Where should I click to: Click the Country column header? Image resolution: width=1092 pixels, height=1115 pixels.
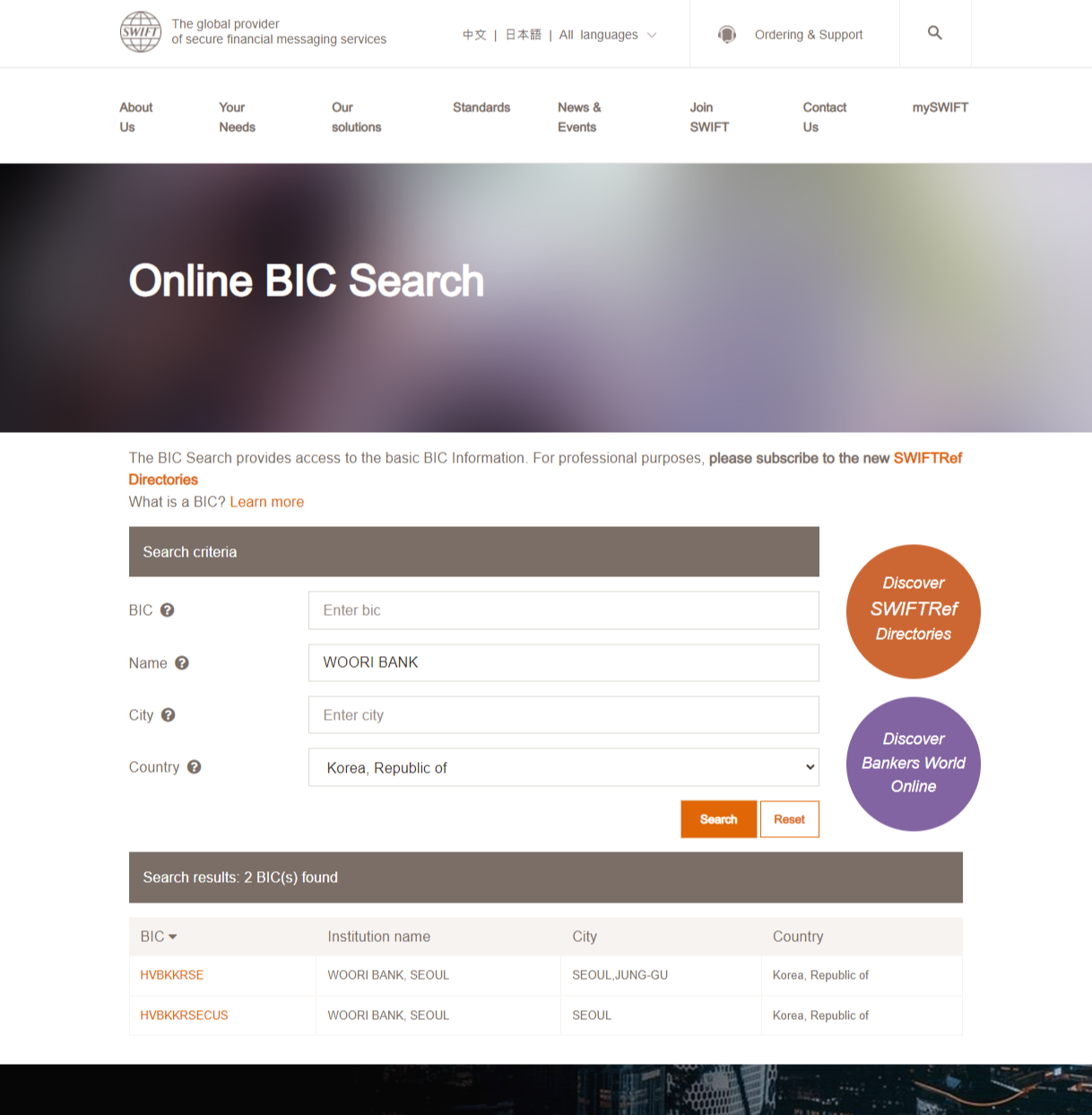[798, 937]
